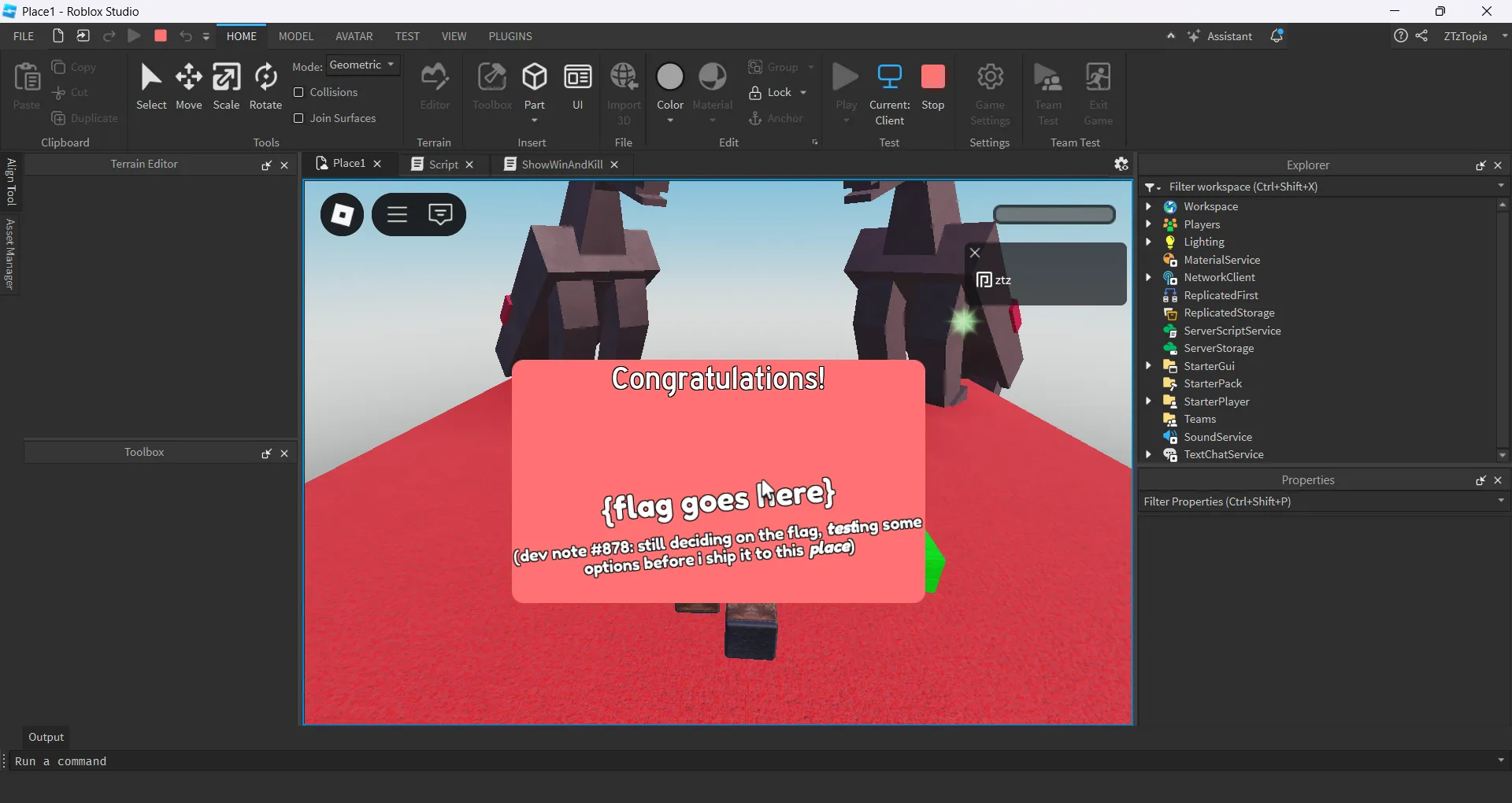The height and width of the screenshot is (803, 1512).
Task: Switch to the VIEW ribbon tab
Action: click(x=454, y=36)
